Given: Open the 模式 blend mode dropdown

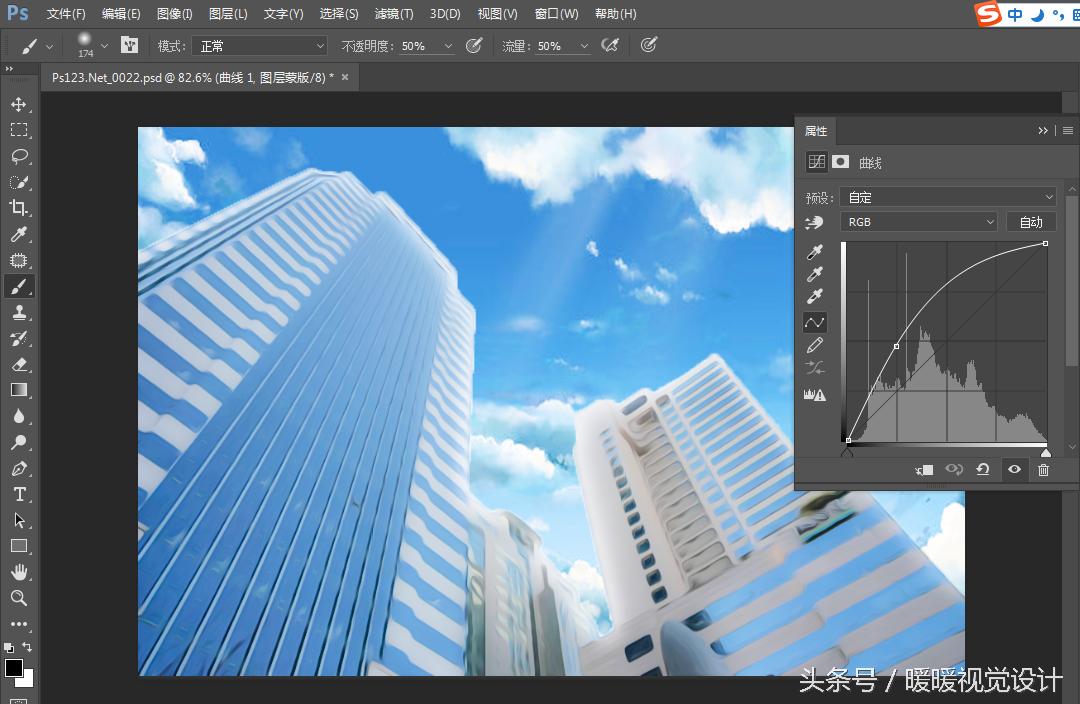Looking at the screenshot, I should point(261,46).
